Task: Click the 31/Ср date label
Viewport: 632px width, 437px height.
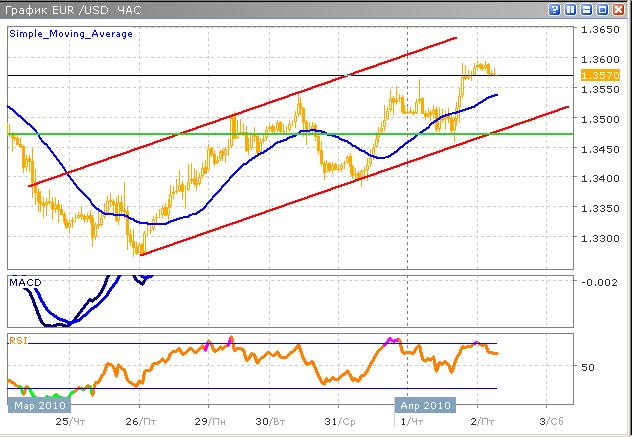Action: coord(340,422)
